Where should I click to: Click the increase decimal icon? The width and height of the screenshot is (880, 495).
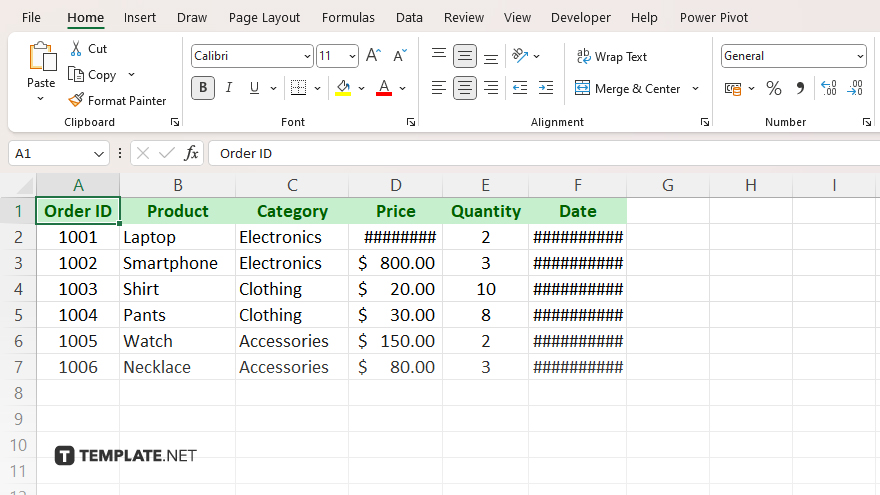tap(829, 89)
